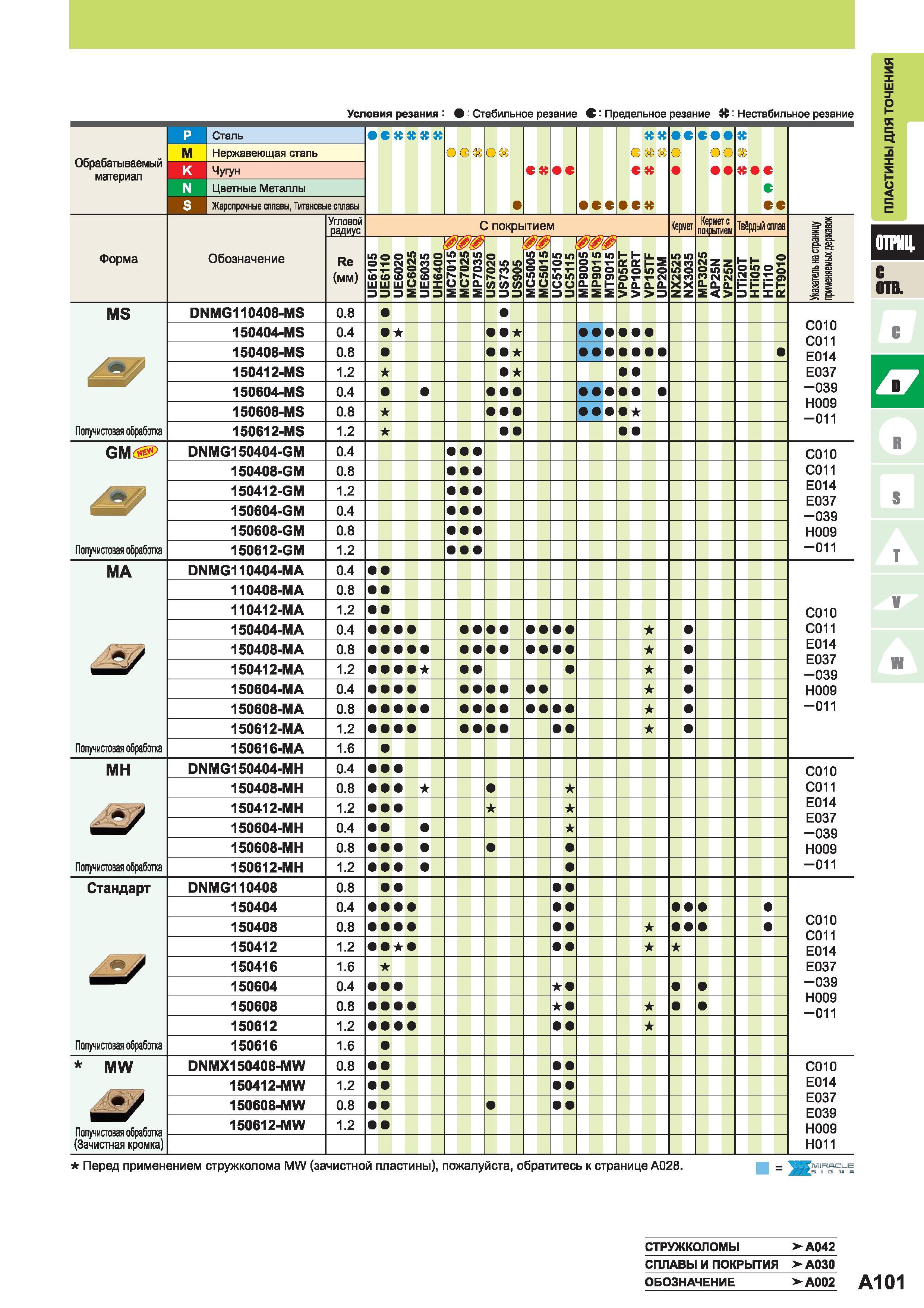This screenshot has width=924, height=1308.
Task: Click the MH chipbreaker insert image
Action: 118,819
